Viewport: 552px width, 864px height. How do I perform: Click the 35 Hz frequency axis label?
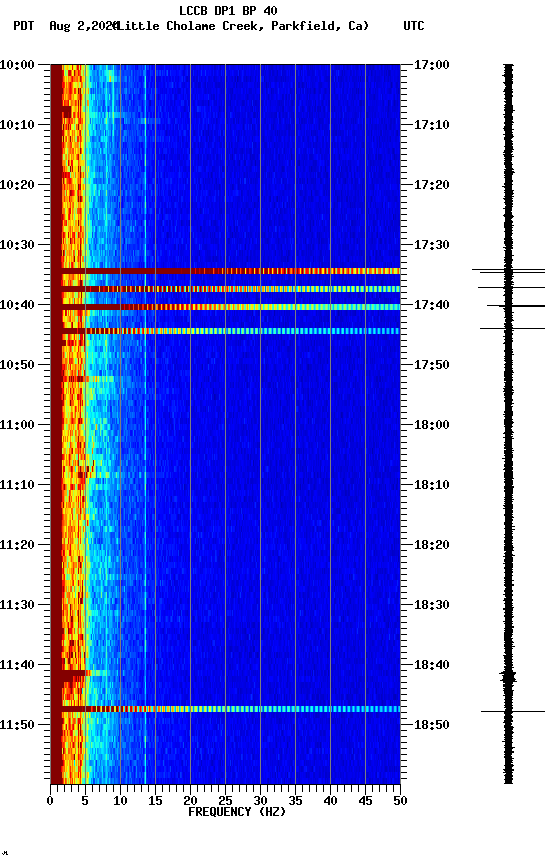295,801
